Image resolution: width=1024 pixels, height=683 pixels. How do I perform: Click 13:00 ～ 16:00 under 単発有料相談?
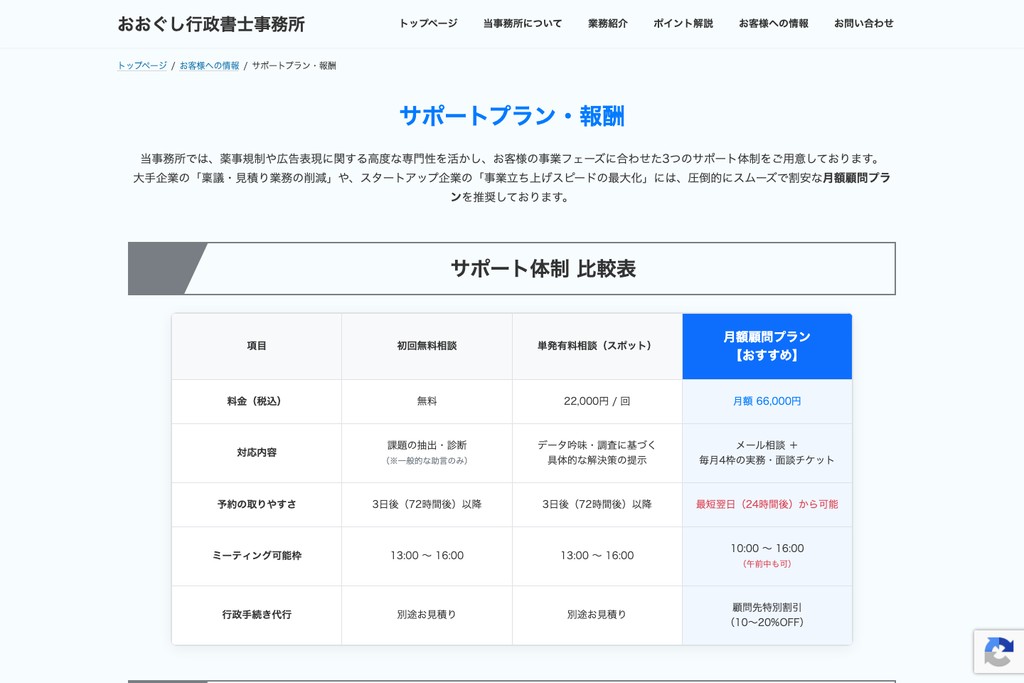(597, 556)
